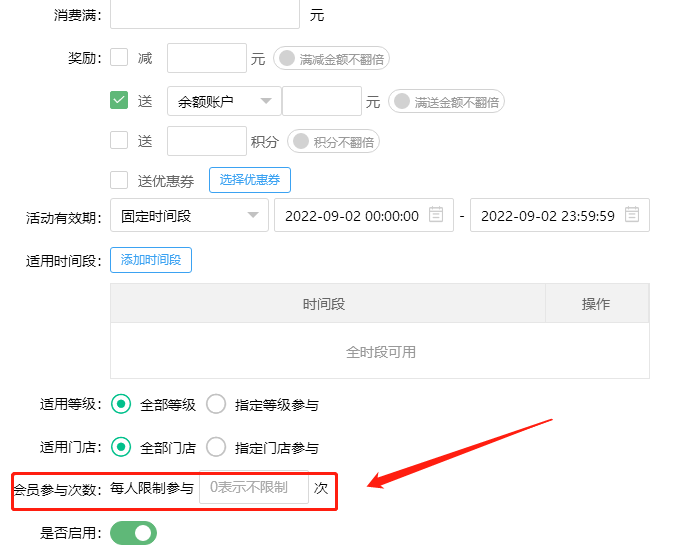This screenshot has height=560, width=692.
Task: Click the 减 amount input field
Action: 207,58
